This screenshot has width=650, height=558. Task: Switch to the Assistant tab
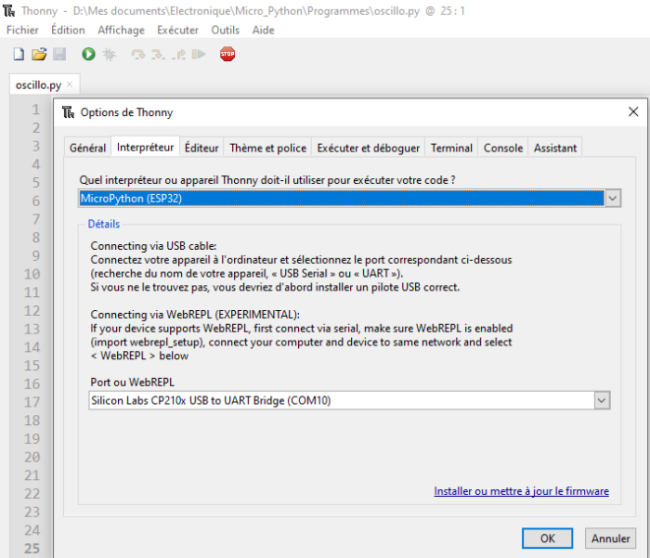pyautogui.click(x=555, y=148)
